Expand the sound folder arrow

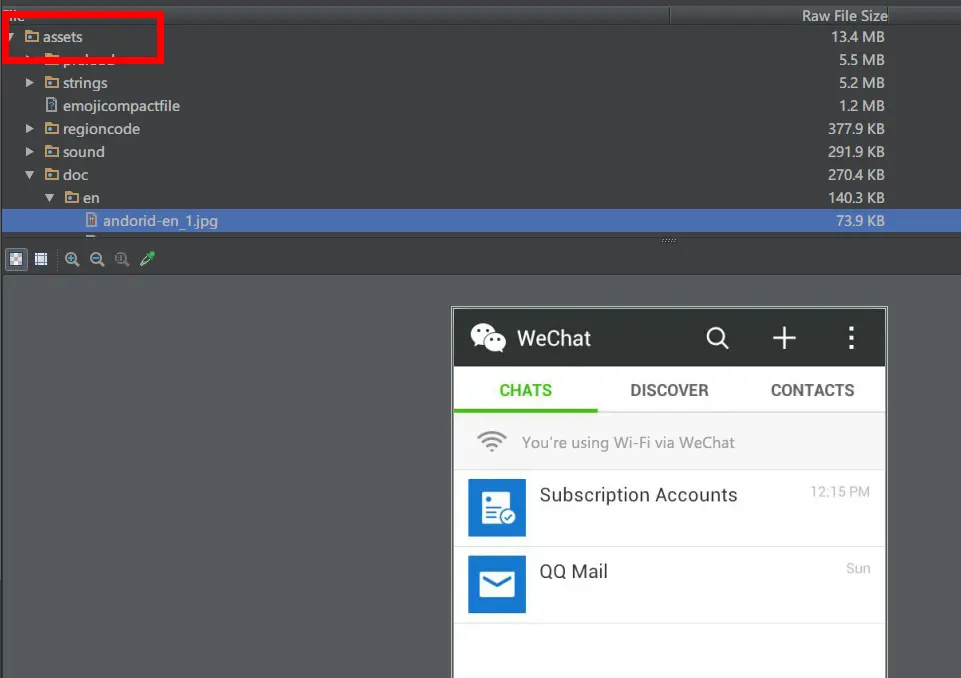pyautogui.click(x=29, y=151)
